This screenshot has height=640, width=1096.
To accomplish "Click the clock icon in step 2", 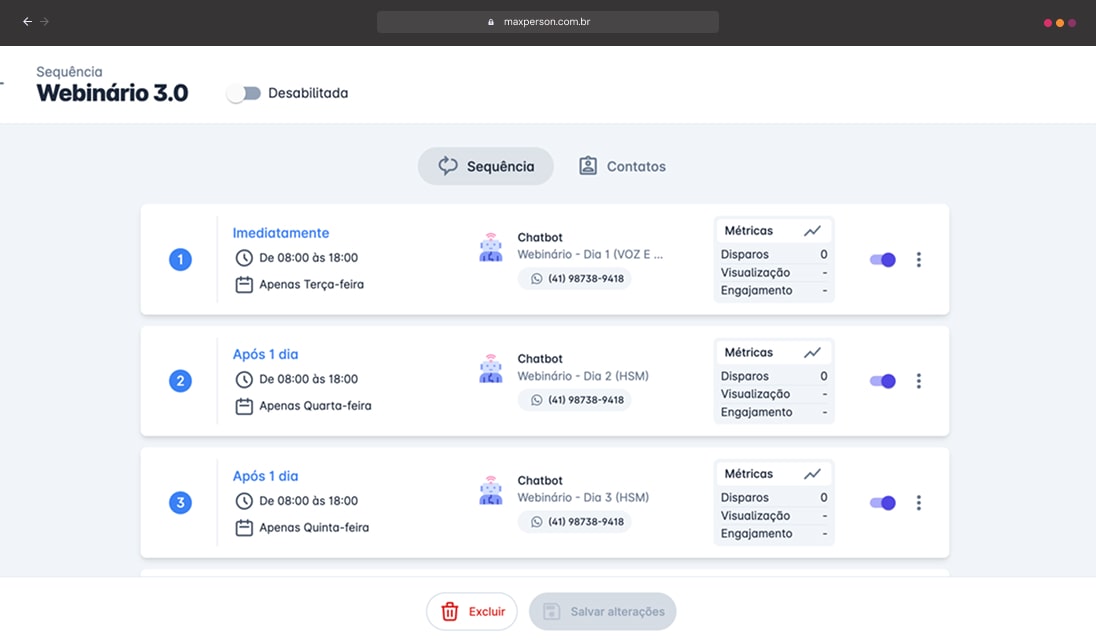I will [x=243, y=380].
